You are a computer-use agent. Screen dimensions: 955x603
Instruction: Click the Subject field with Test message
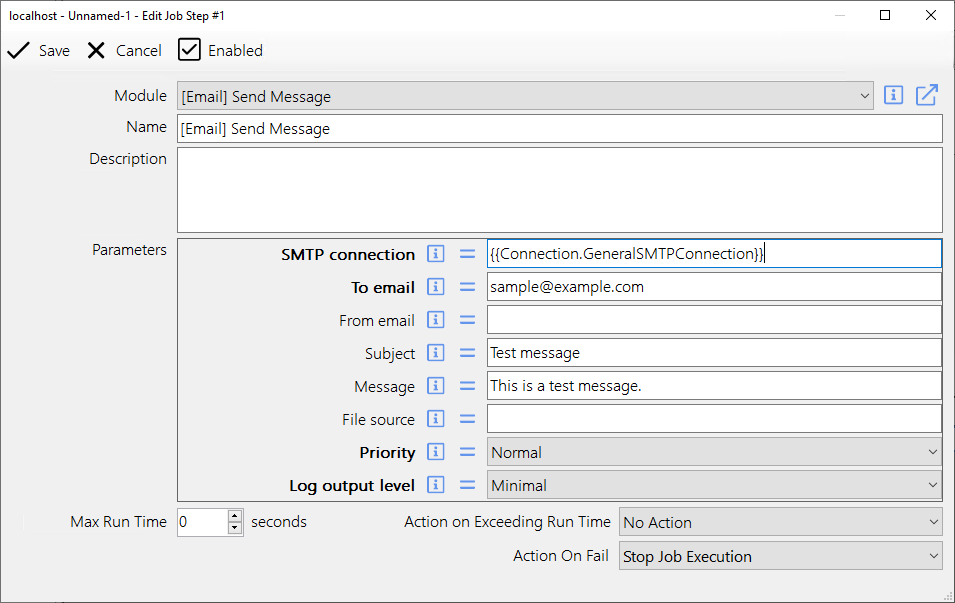pyautogui.click(x=714, y=353)
